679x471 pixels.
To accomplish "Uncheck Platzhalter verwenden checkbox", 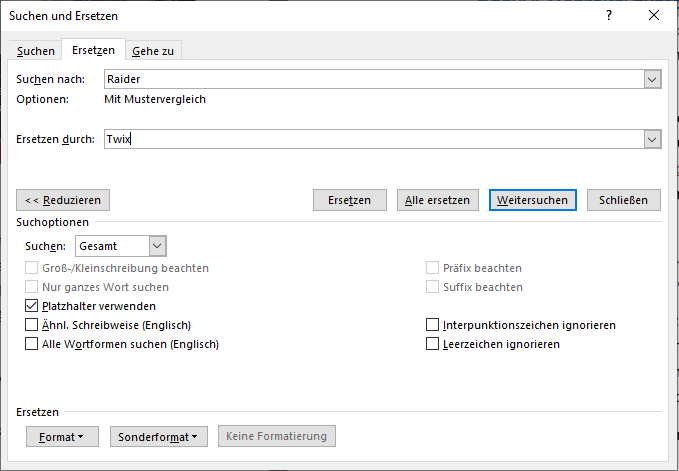I will (x=31, y=306).
